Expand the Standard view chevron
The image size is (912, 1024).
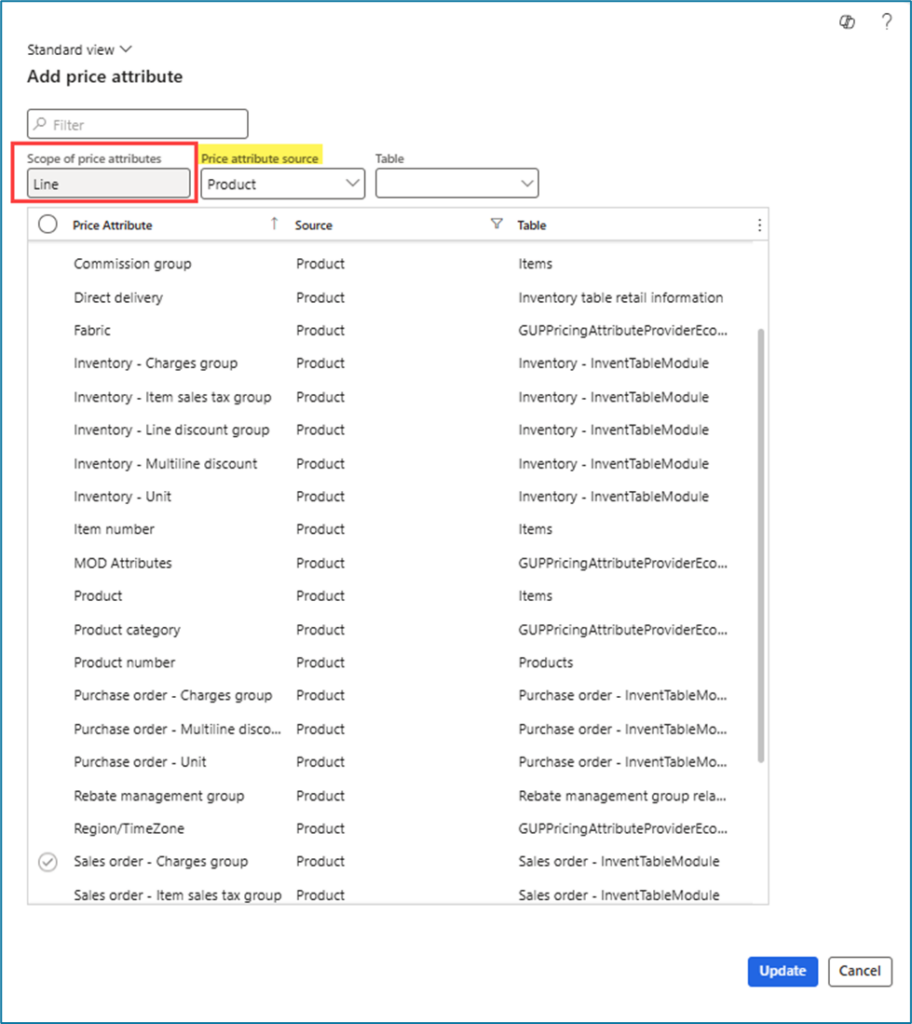(125, 49)
